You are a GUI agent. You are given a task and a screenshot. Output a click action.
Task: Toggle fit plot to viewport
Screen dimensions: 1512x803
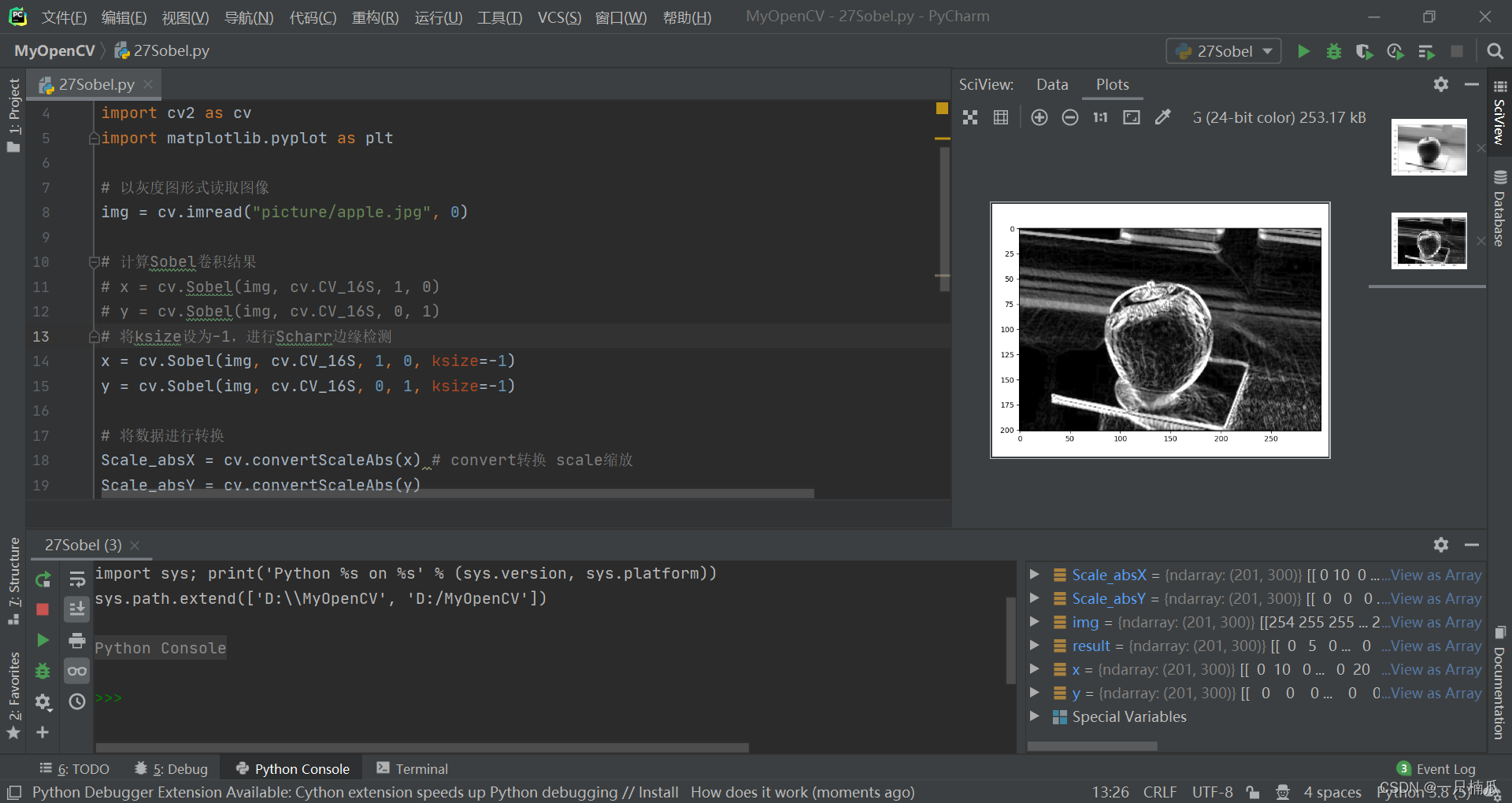(x=1132, y=117)
